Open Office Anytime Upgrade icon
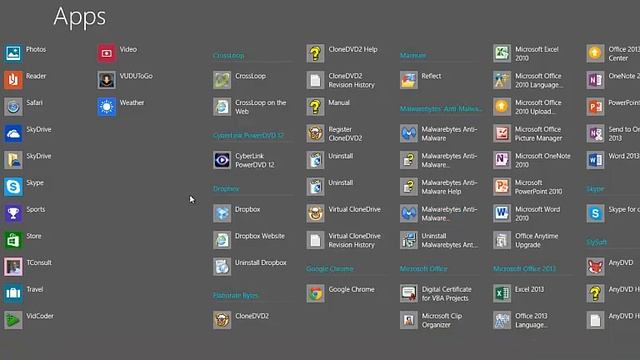640x360 pixels. point(502,240)
